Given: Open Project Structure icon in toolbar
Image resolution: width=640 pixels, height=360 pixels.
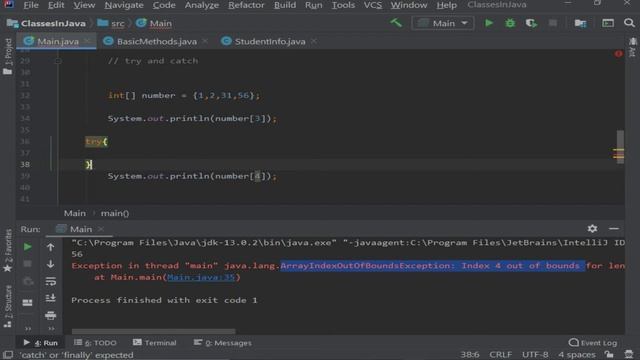Looking at the screenshot, I should coord(580,23).
